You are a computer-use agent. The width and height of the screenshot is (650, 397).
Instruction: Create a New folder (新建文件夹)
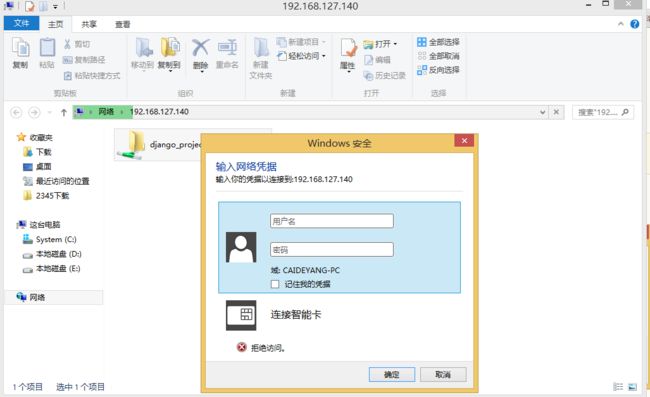(x=261, y=58)
